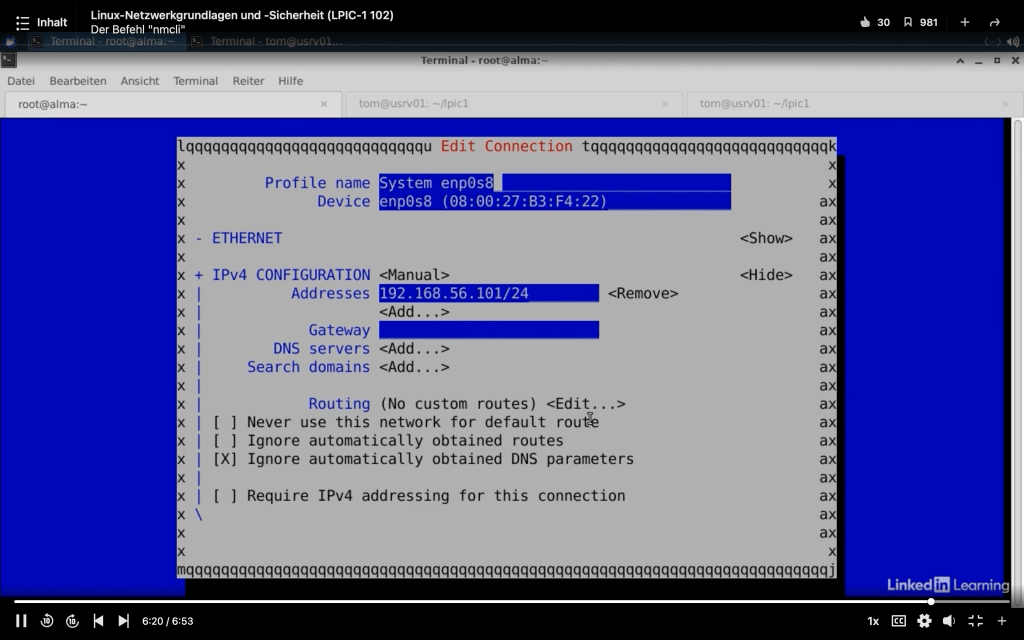Open the IPv4 <Manual> method dropdown
This screenshot has height=640, width=1024.
pos(414,275)
